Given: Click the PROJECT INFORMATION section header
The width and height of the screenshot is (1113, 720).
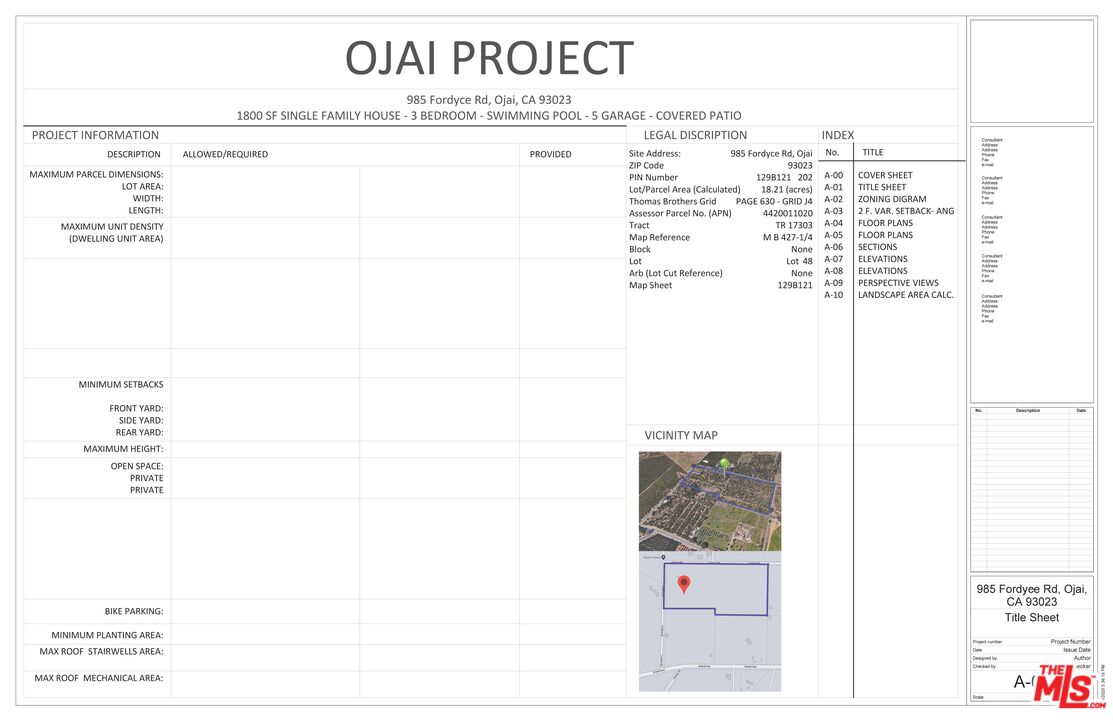Looking at the screenshot, I should [95, 135].
